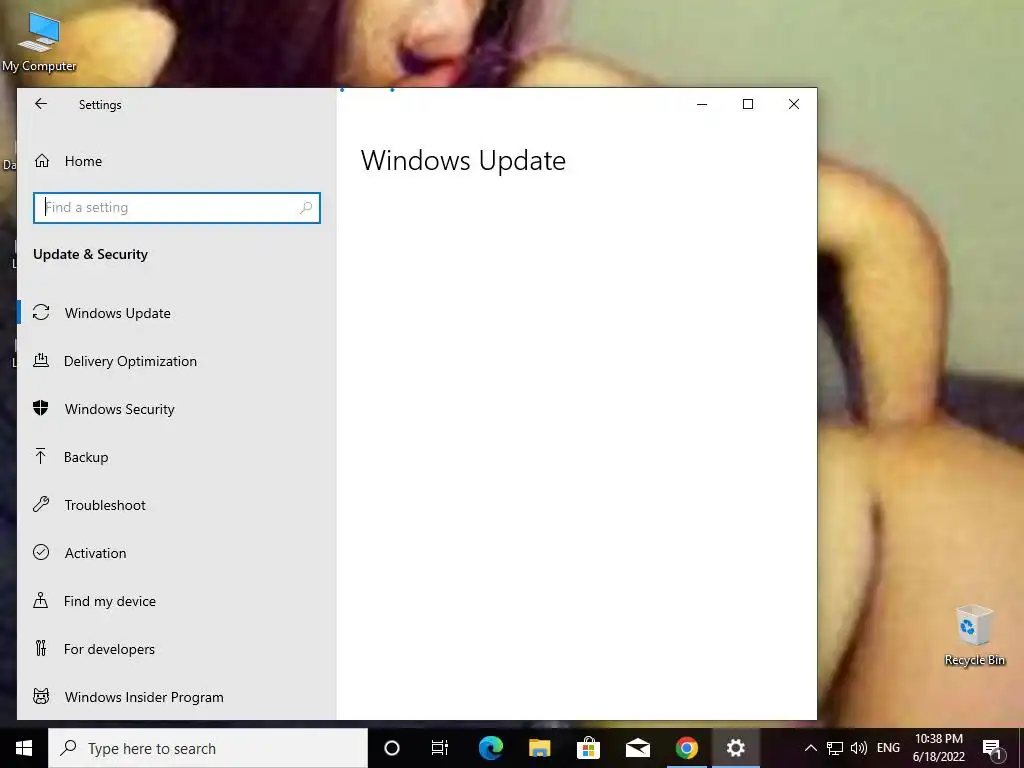1024x768 pixels.
Task: Open the volume control in the tray
Action: (859, 748)
